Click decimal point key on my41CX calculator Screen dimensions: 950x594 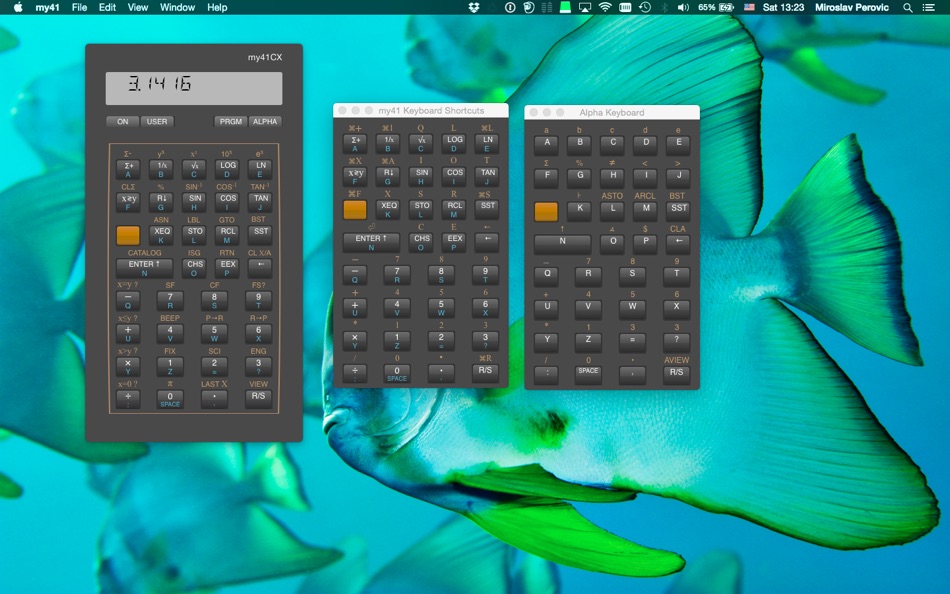pos(214,399)
